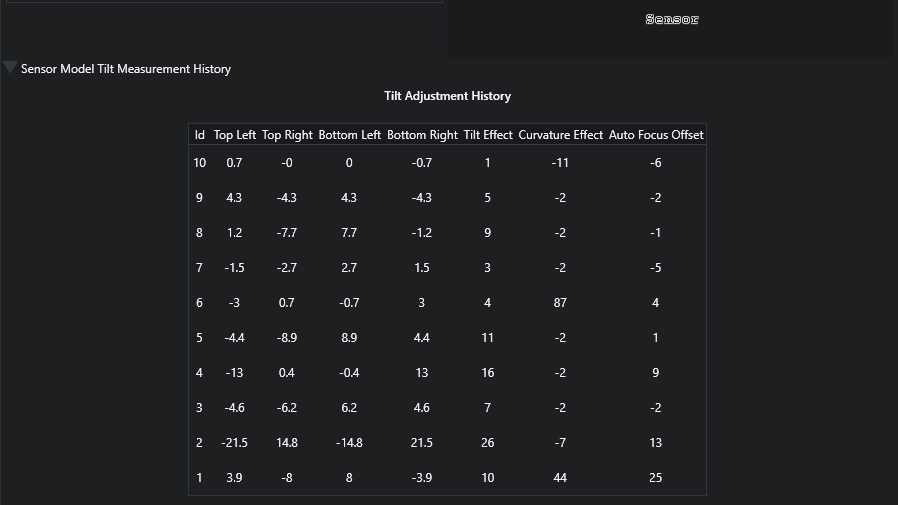The width and height of the screenshot is (898, 505).
Task: Click the Sensor Model Tilt Measurement History label
Action: (x=126, y=69)
